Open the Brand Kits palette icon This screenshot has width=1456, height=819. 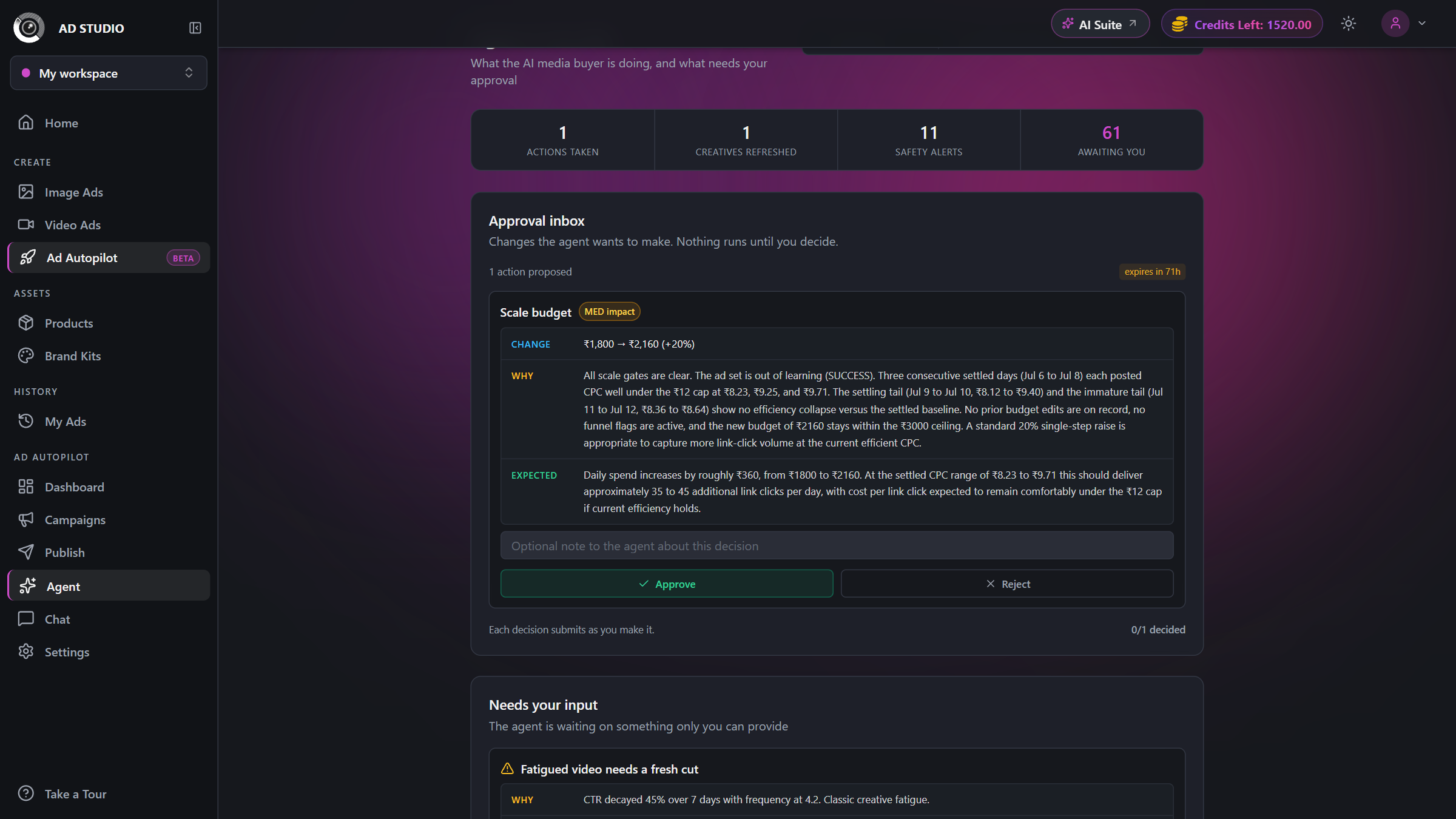26,356
